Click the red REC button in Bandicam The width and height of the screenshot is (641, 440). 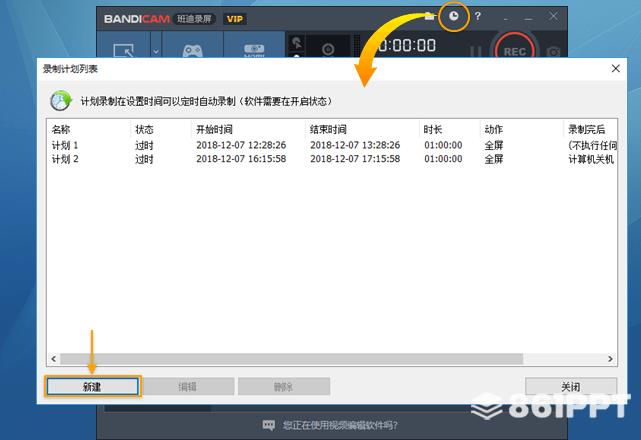514,51
